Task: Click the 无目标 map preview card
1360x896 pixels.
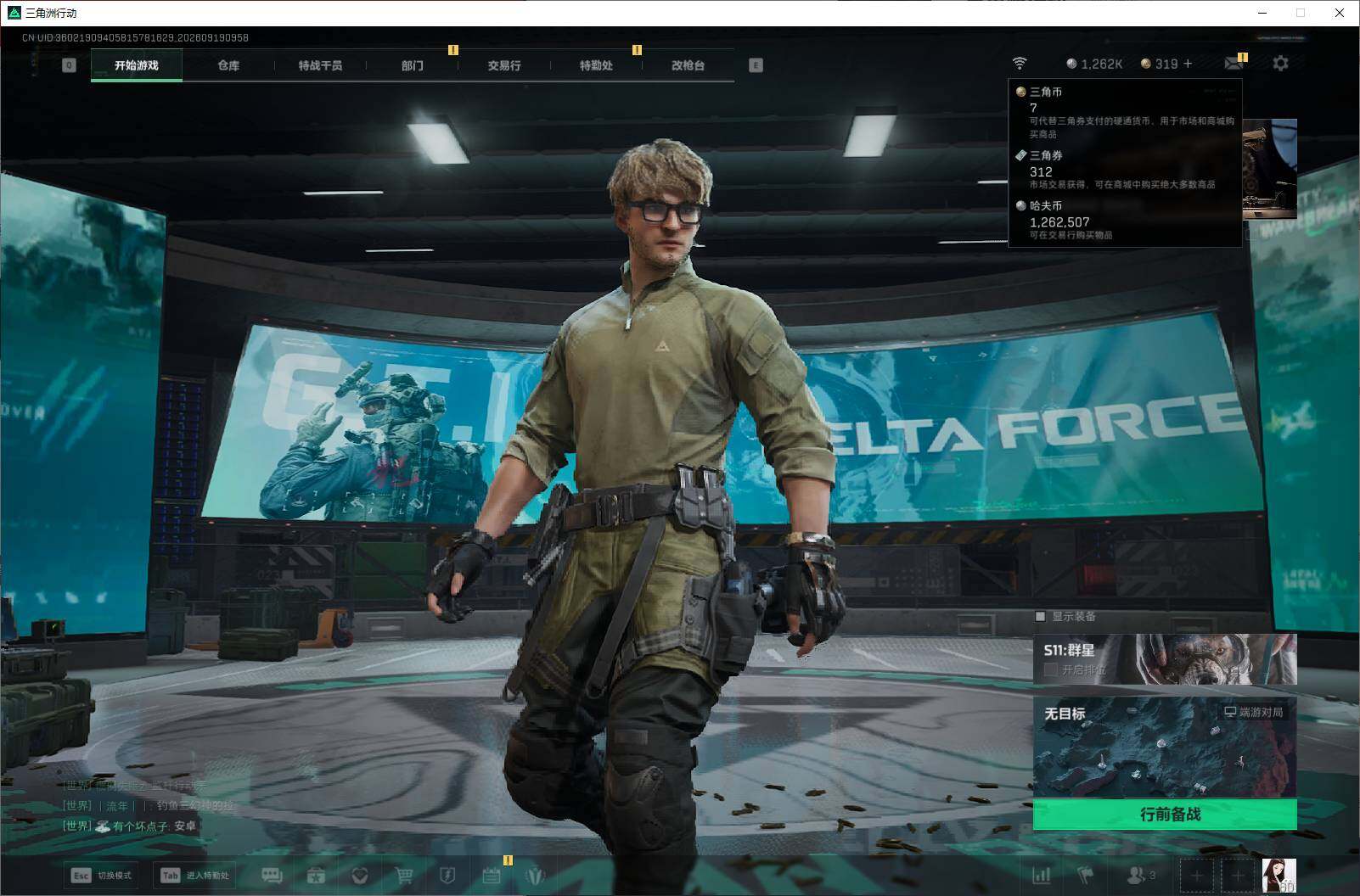Action: (x=1165, y=748)
